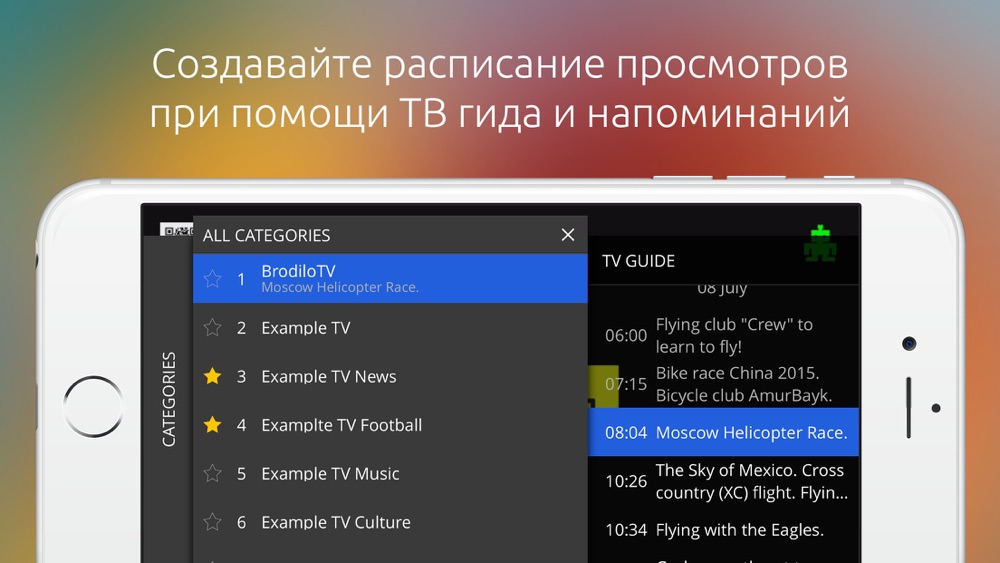Click the 08 July date label
The width and height of the screenshot is (1000, 563).
[x=722, y=289]
